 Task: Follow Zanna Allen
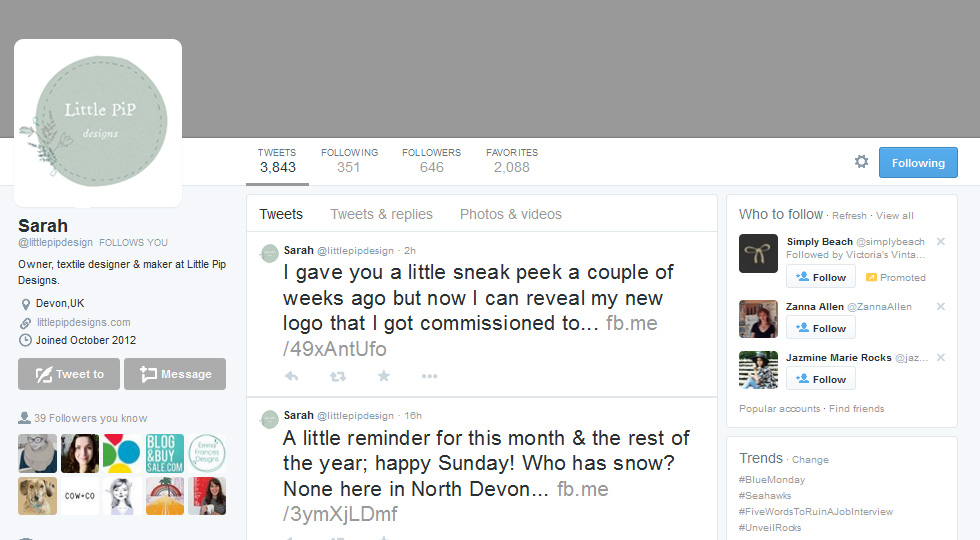coord(821,328)
